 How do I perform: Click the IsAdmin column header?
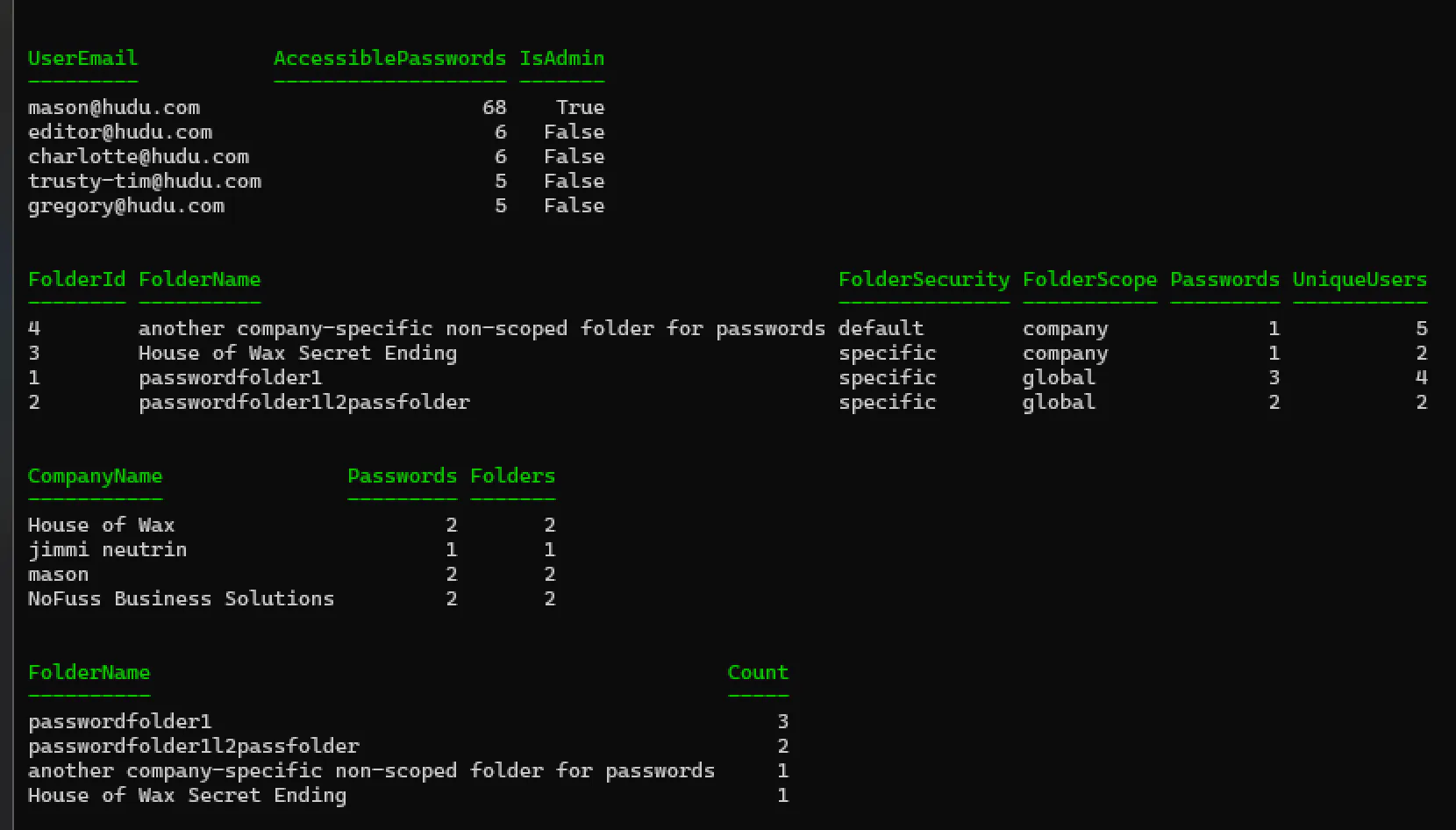coord(561,58)
